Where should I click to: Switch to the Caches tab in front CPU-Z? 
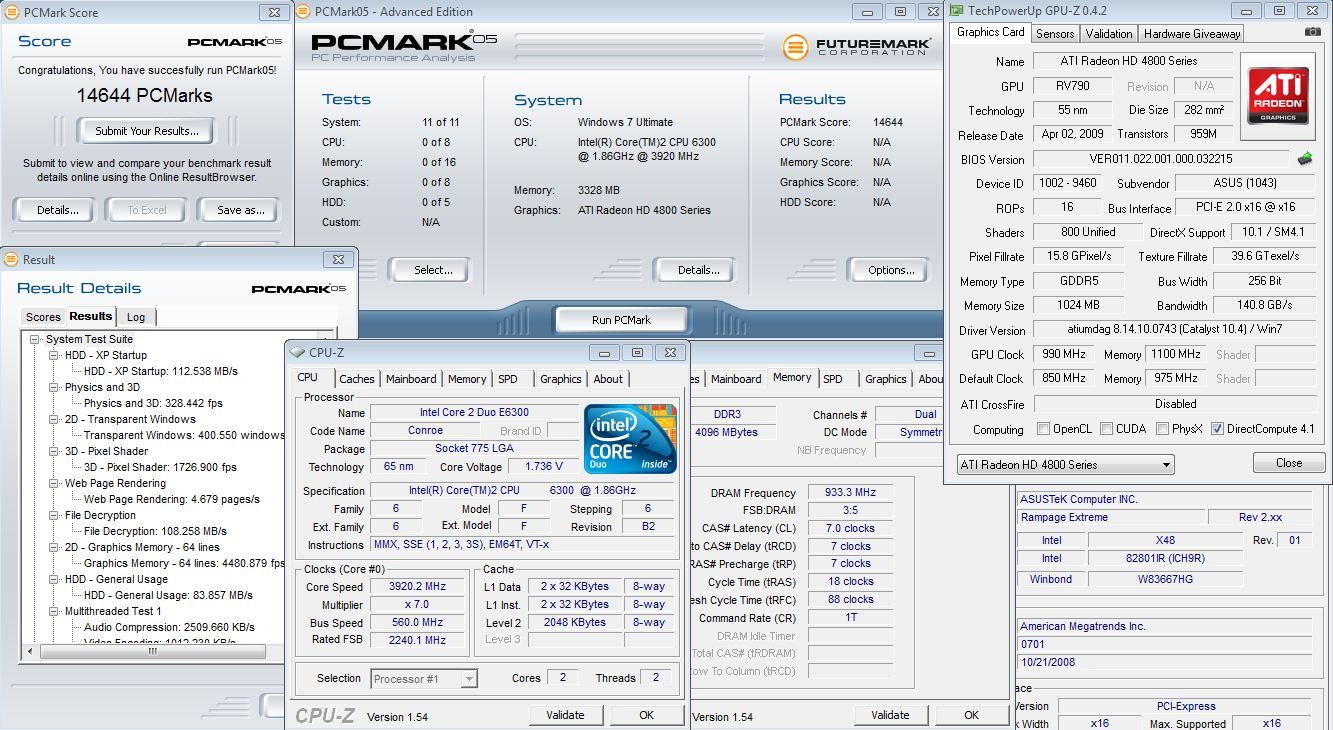pos(356,379)
